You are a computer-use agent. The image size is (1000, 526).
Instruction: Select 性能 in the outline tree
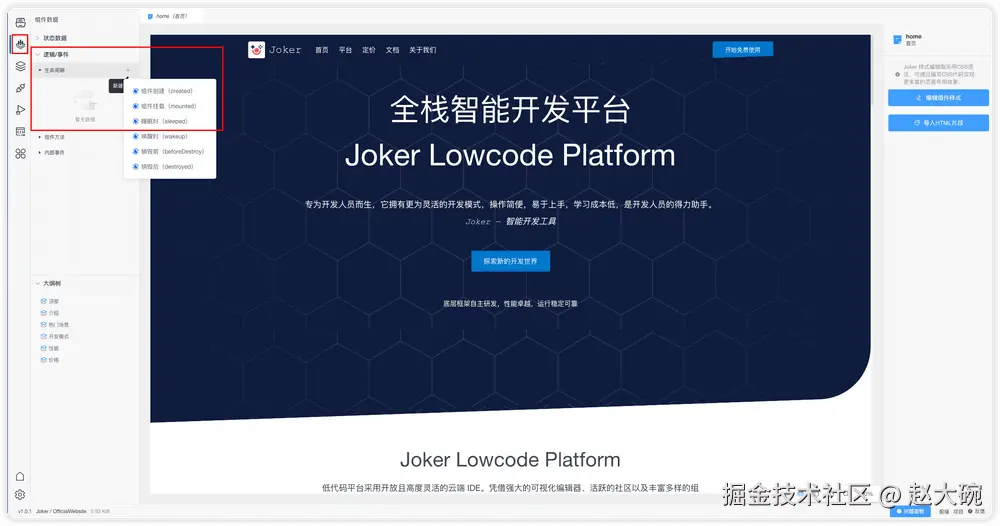point(54,348)
